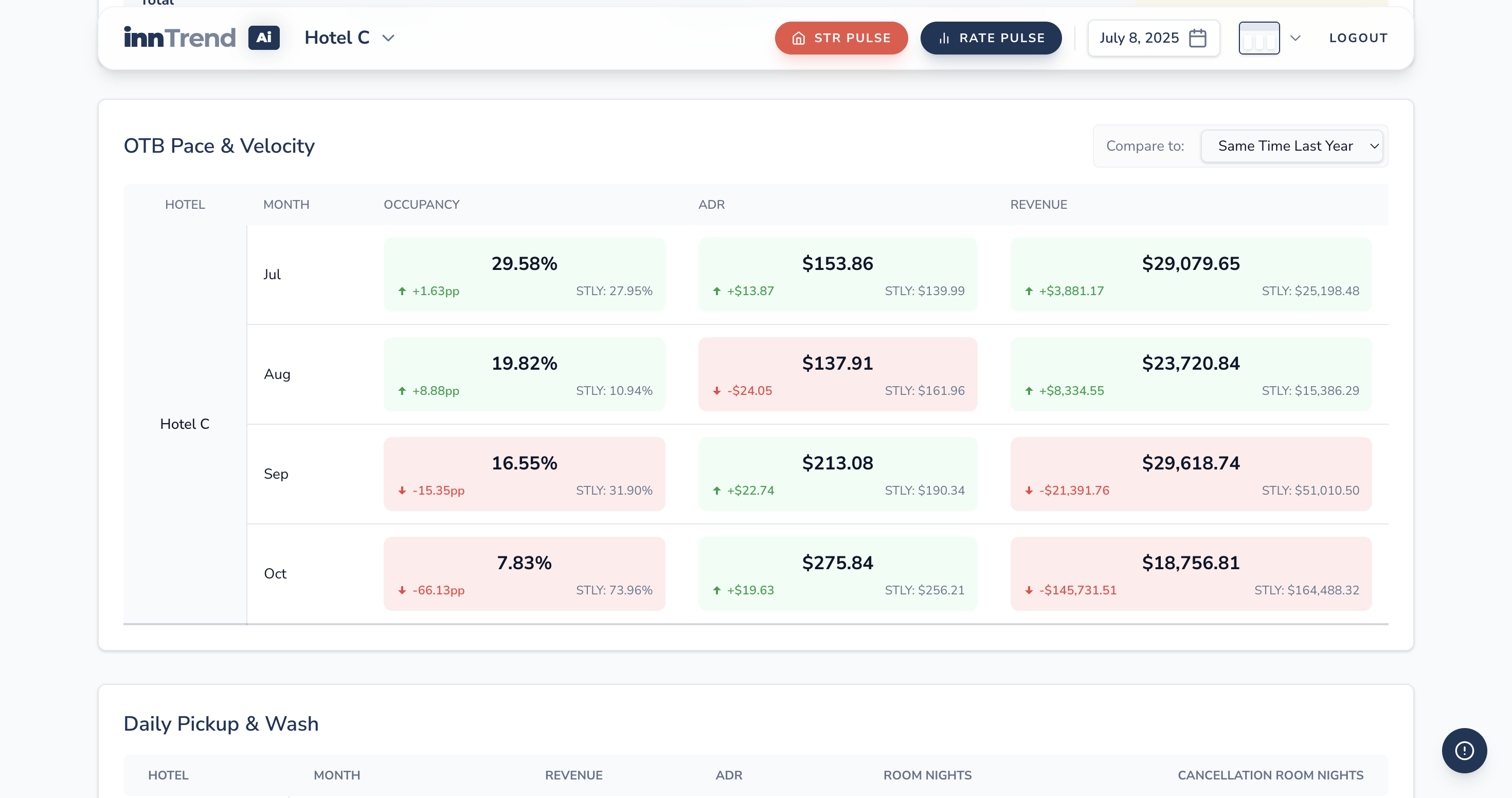Click STLY: $164,488.32 text

[1307, 590]
